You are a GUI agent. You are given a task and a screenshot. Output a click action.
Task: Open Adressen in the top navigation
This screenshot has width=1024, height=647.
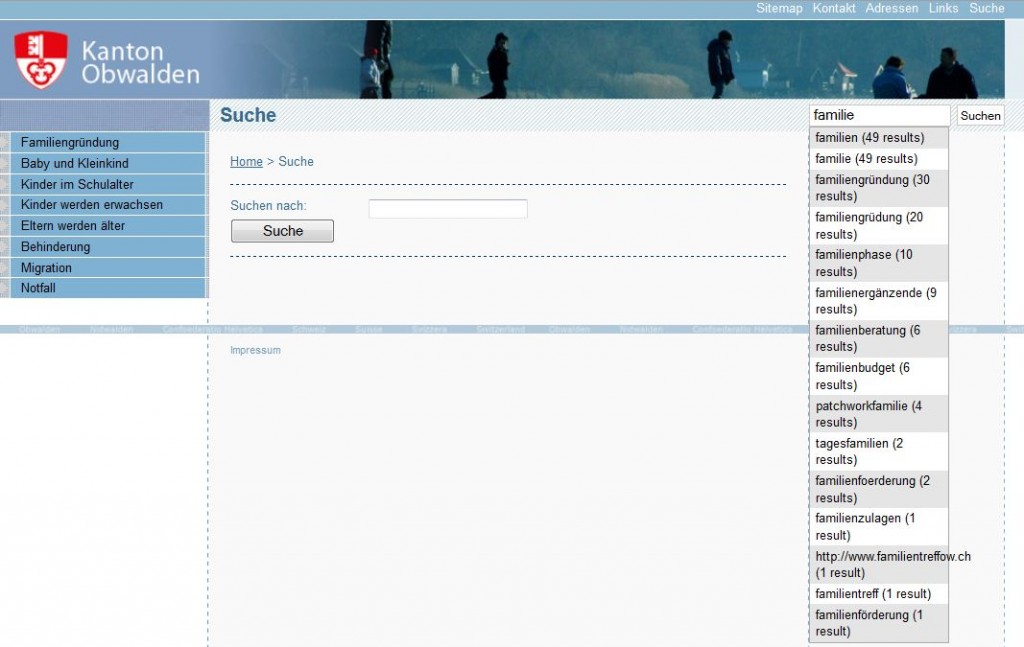tap(891, 8)
